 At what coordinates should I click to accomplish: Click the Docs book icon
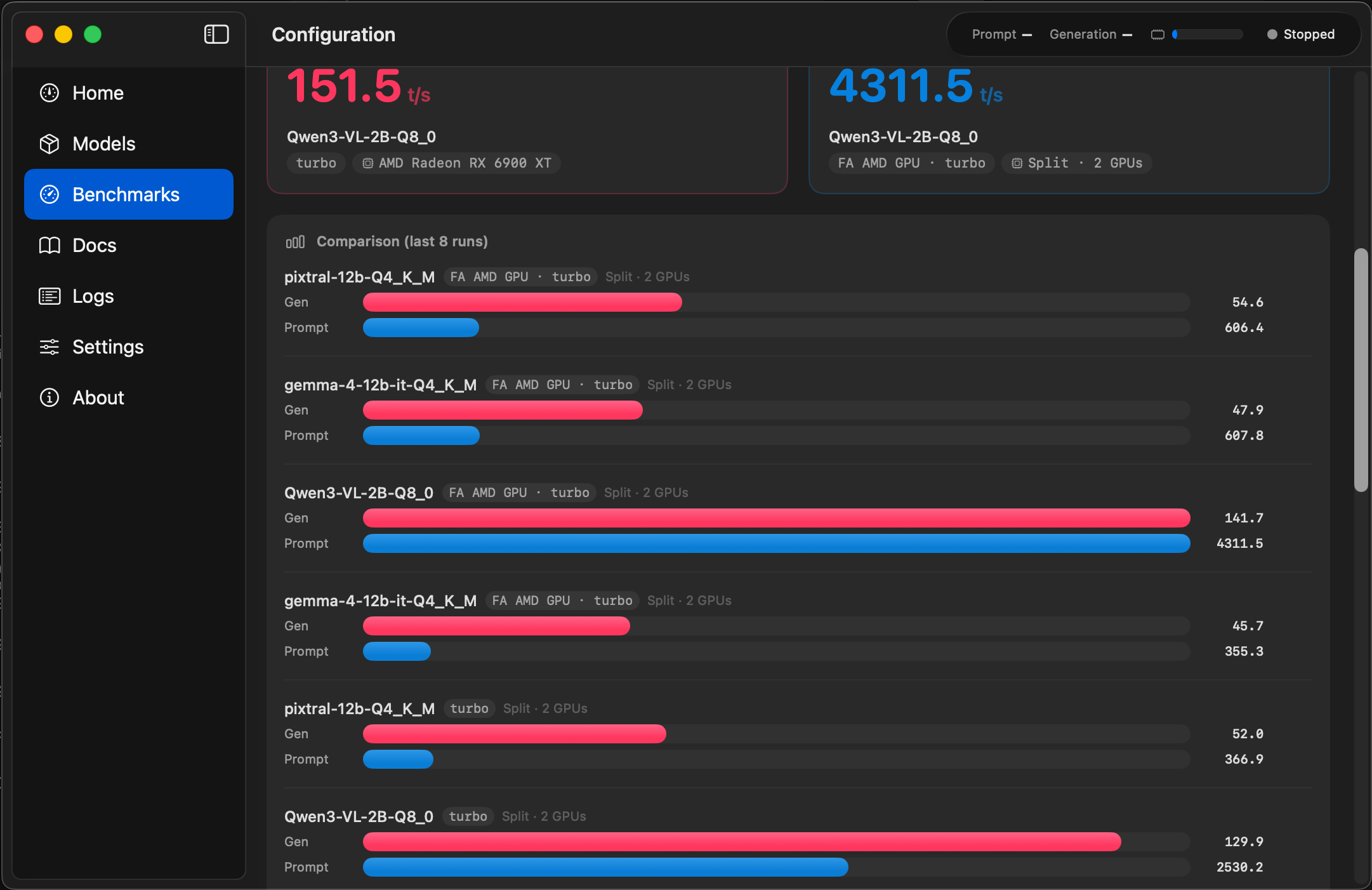click(x=49, y=245)
